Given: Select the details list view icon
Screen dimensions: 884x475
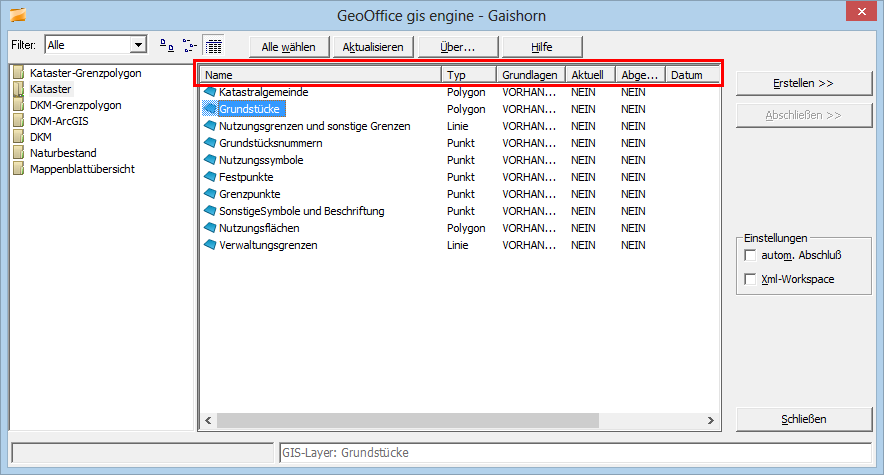Looking at the screenshot, I should [214, 46].
